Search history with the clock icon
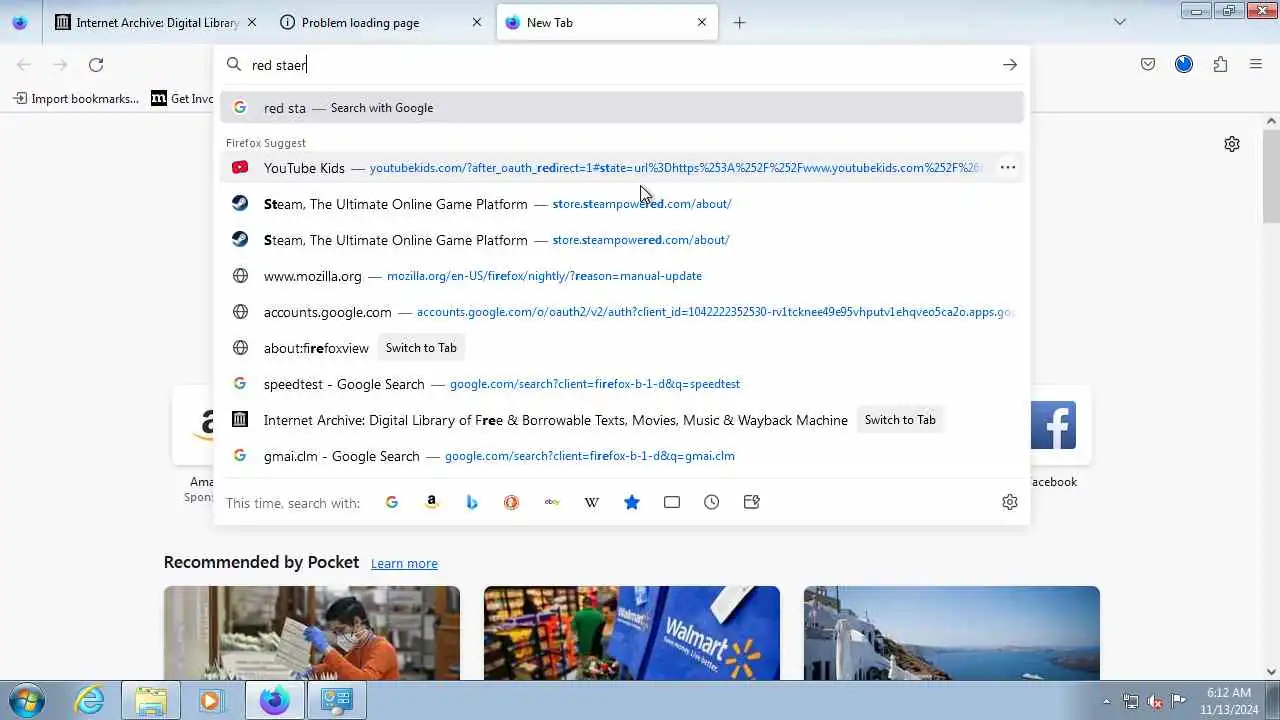 [x=712, y=502]
